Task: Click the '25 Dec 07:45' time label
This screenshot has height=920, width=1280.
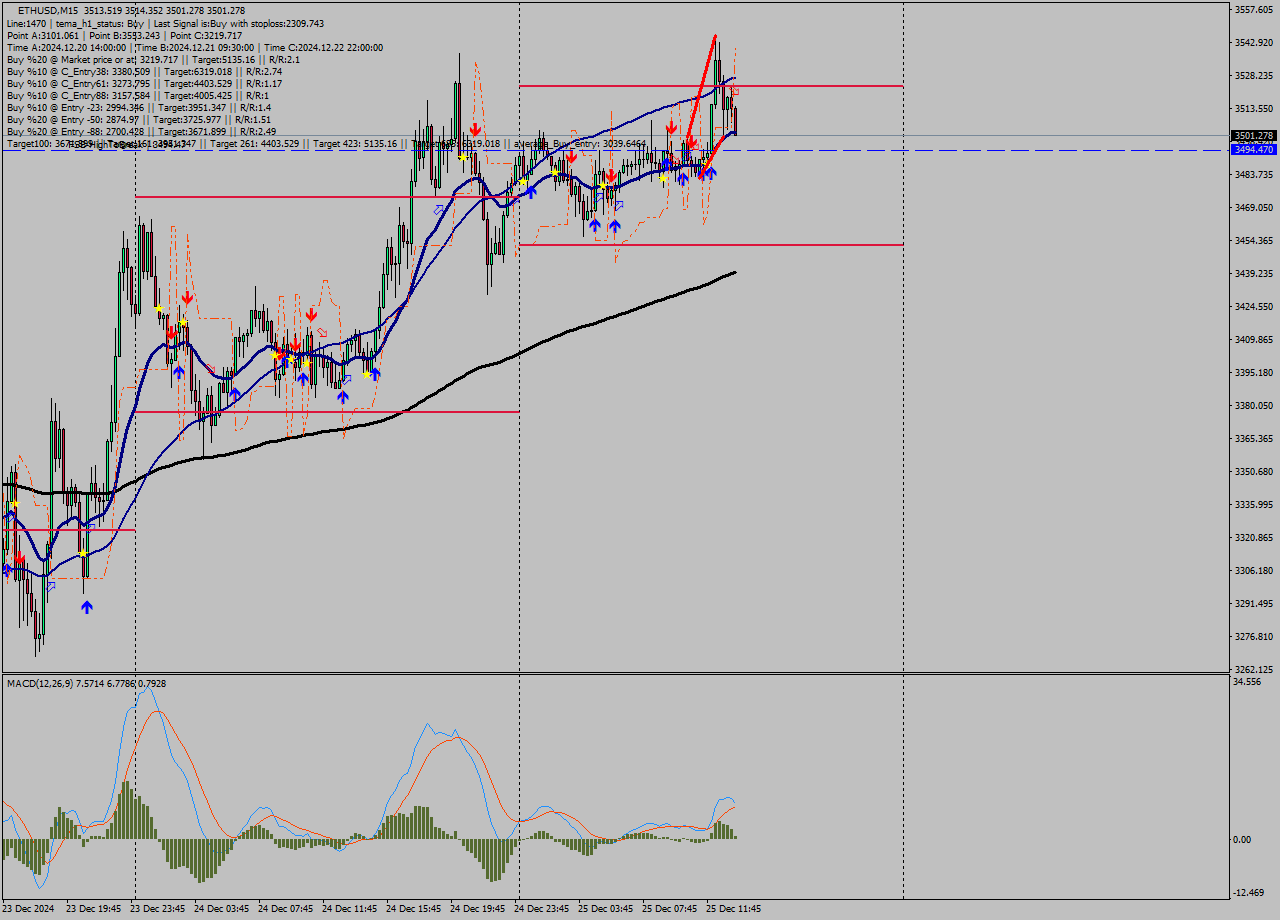Action: (669, 909)
